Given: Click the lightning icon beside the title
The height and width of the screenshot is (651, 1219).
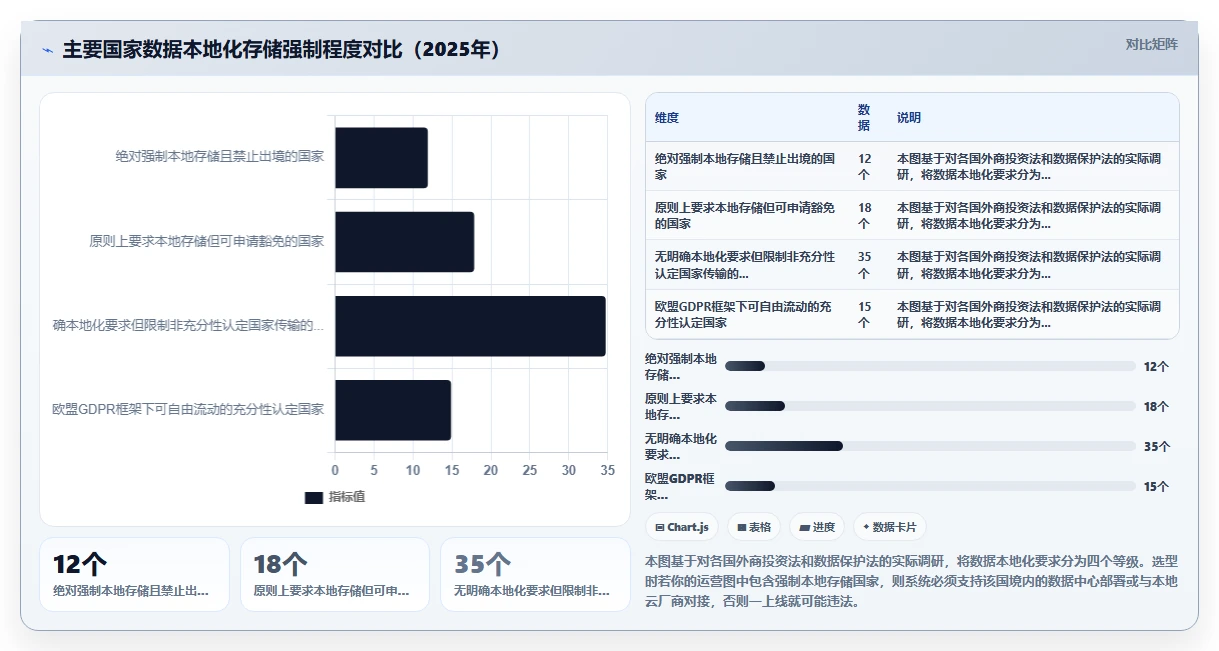Looking at the screenshot, I should pyautogui.click(x=47, y=50).
